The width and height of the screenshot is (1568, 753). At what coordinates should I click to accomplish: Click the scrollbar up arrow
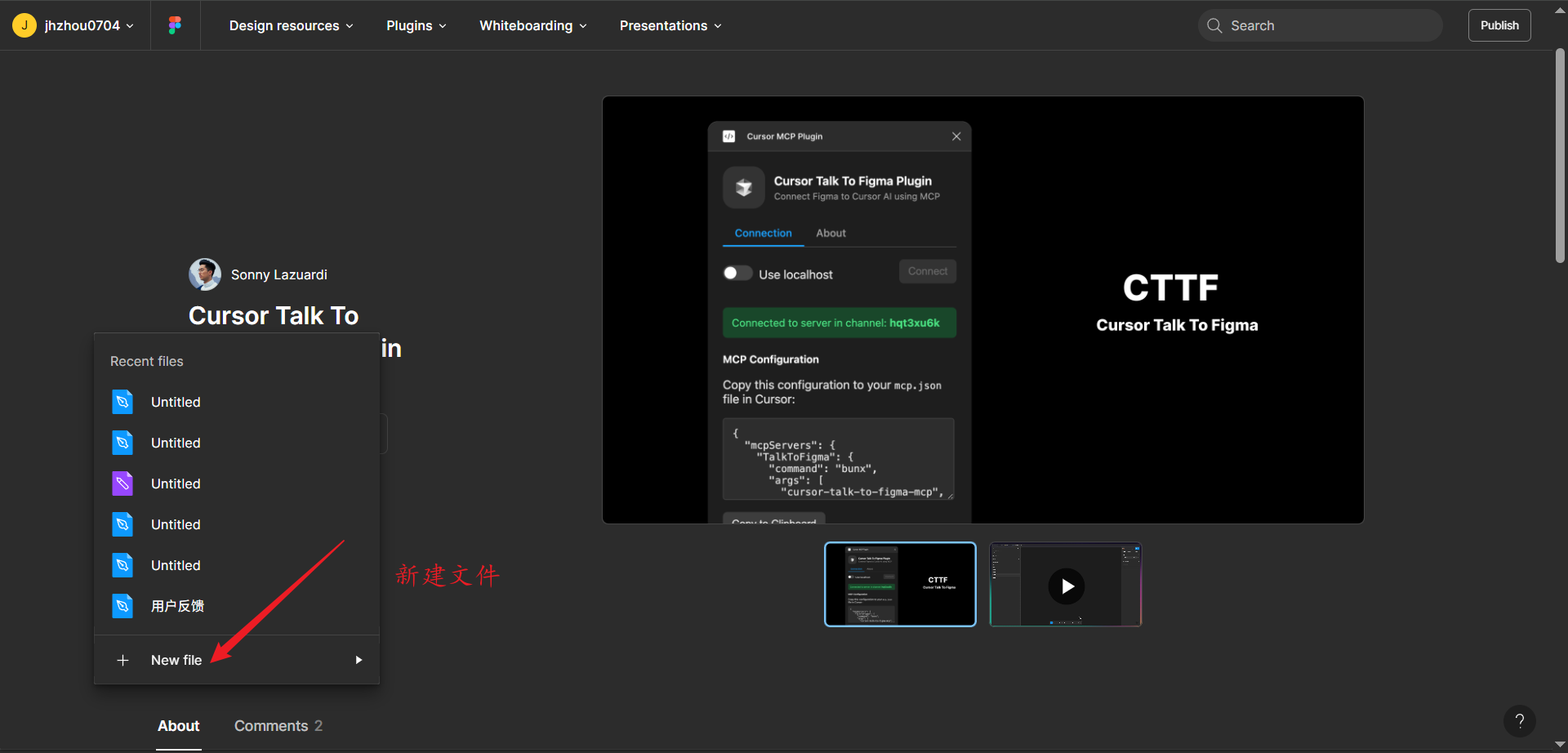point(1560,10)
